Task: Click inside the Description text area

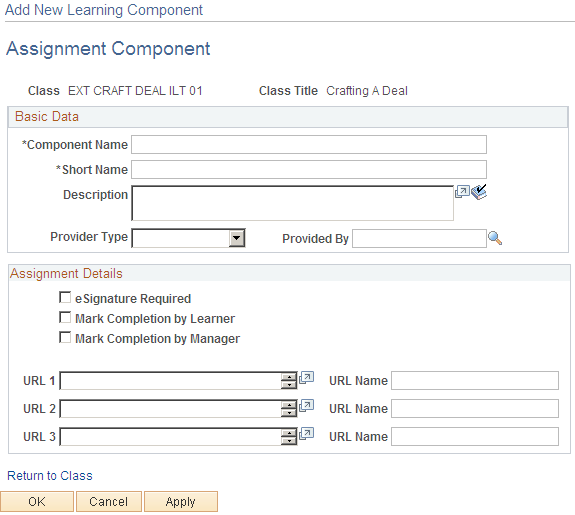Action: (x=293, y=203)
